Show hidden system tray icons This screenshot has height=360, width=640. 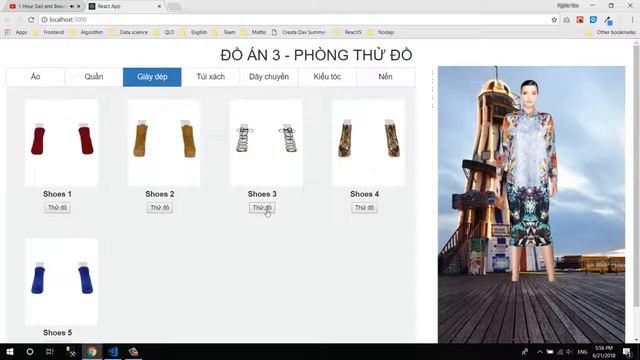tap(540, 352)
